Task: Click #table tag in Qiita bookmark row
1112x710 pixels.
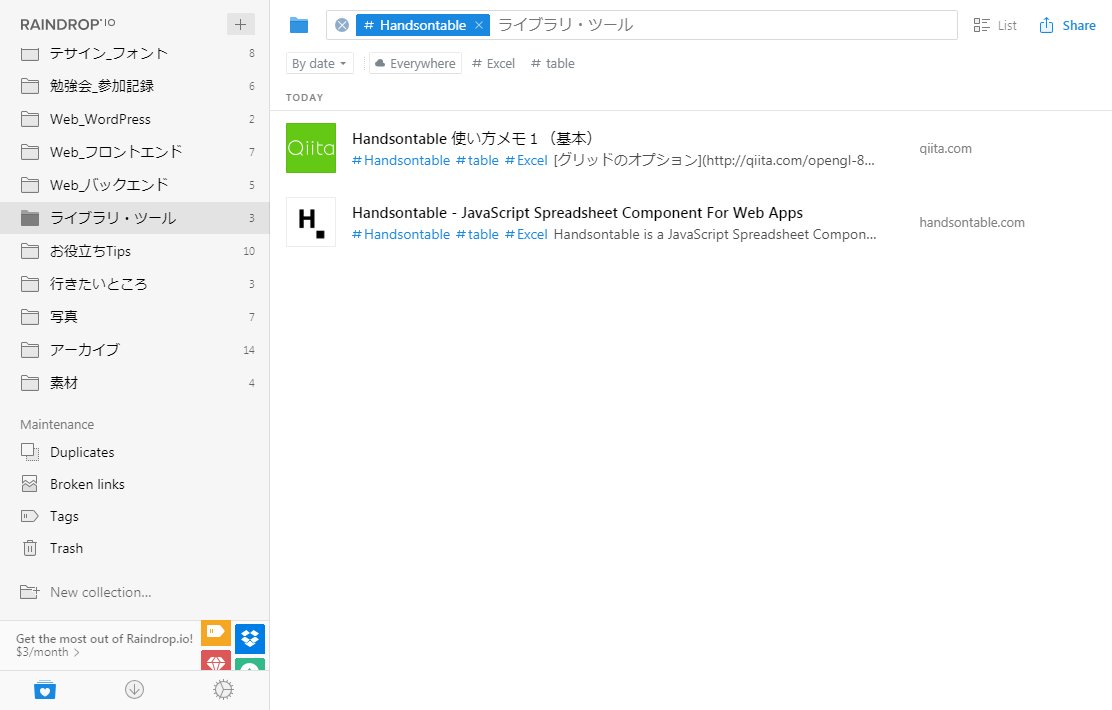Action: point(477,160)
